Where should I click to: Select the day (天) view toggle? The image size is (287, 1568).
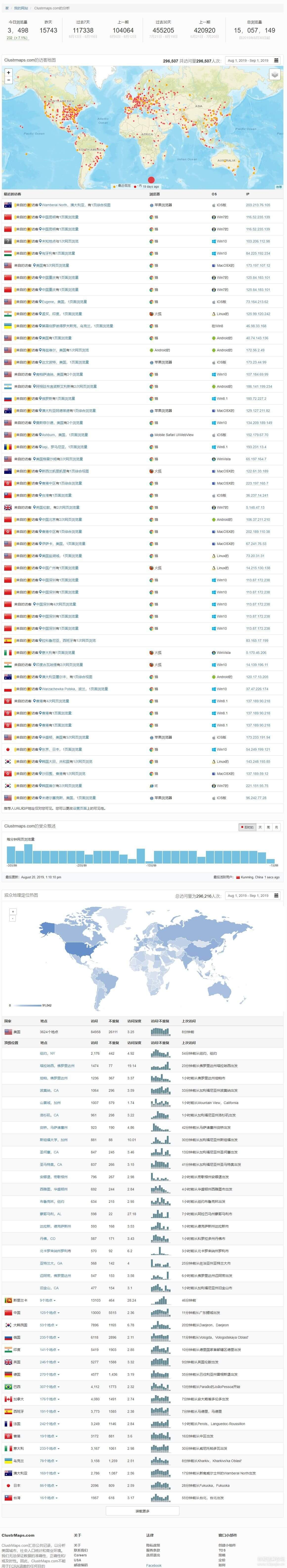(260, 827)
